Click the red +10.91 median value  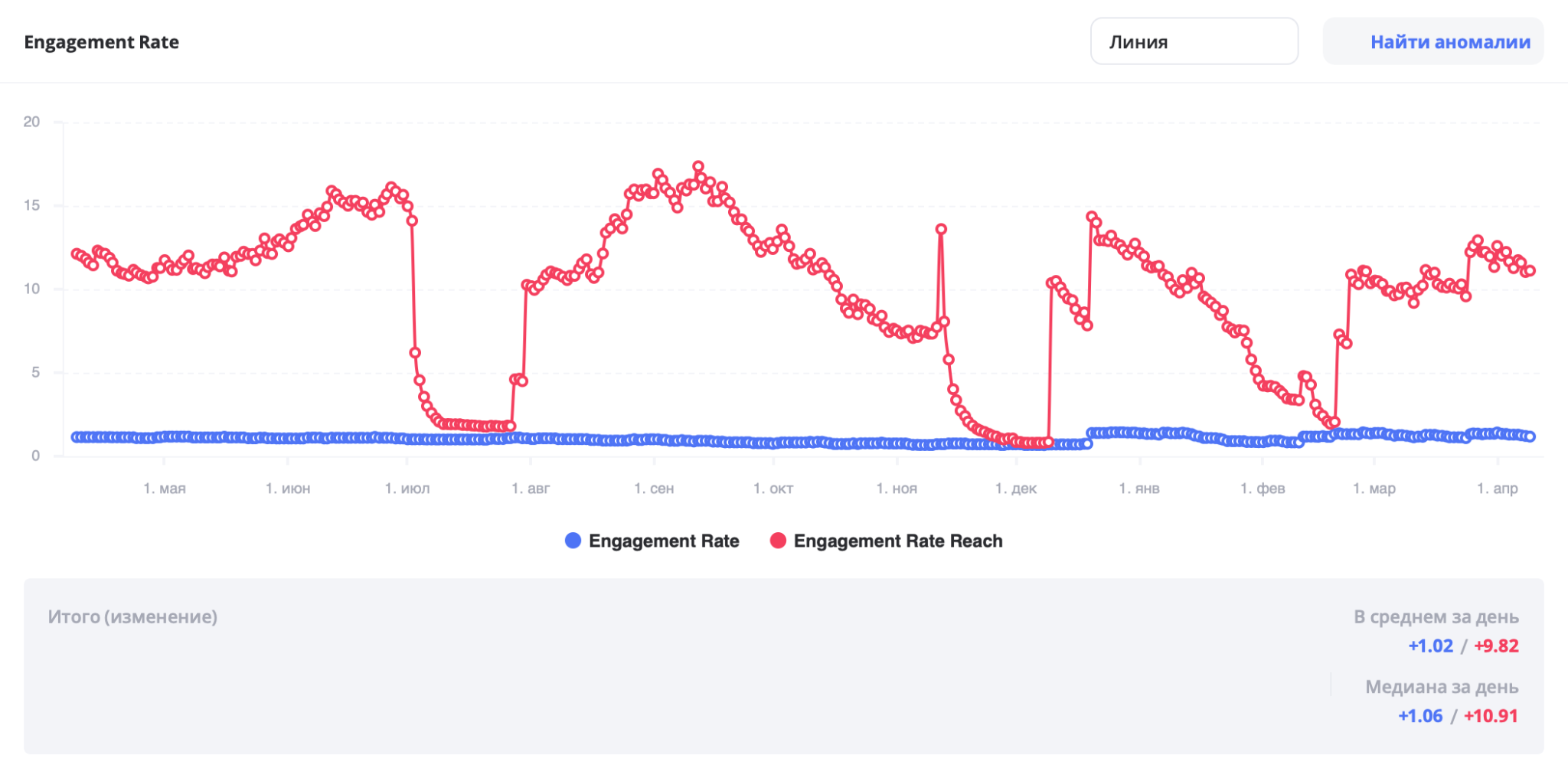pos(1491,716)
